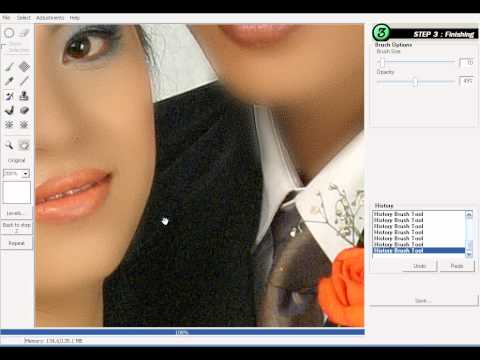Select the eyedropper tool icon

tap(9, 81)
